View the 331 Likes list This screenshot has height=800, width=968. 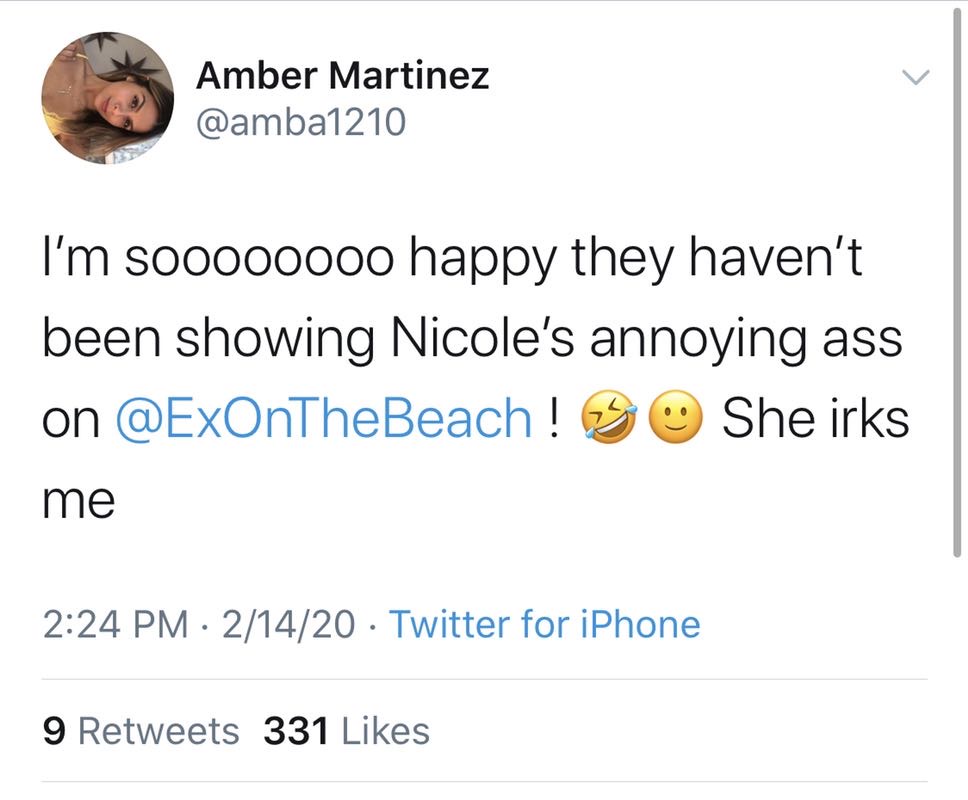pyautogui.click(x=346, y=731)
